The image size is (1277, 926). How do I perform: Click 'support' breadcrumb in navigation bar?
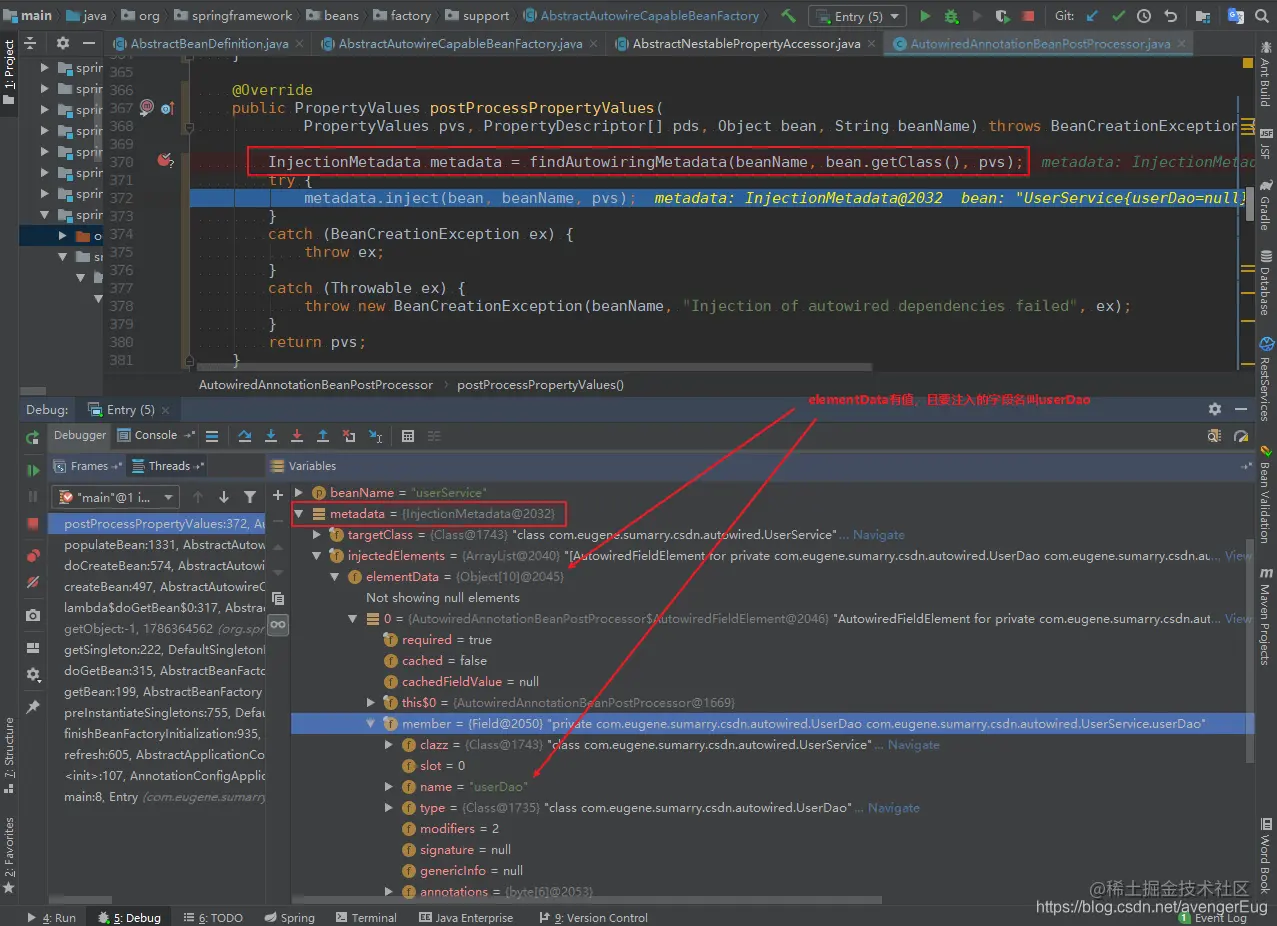(477, 16)
